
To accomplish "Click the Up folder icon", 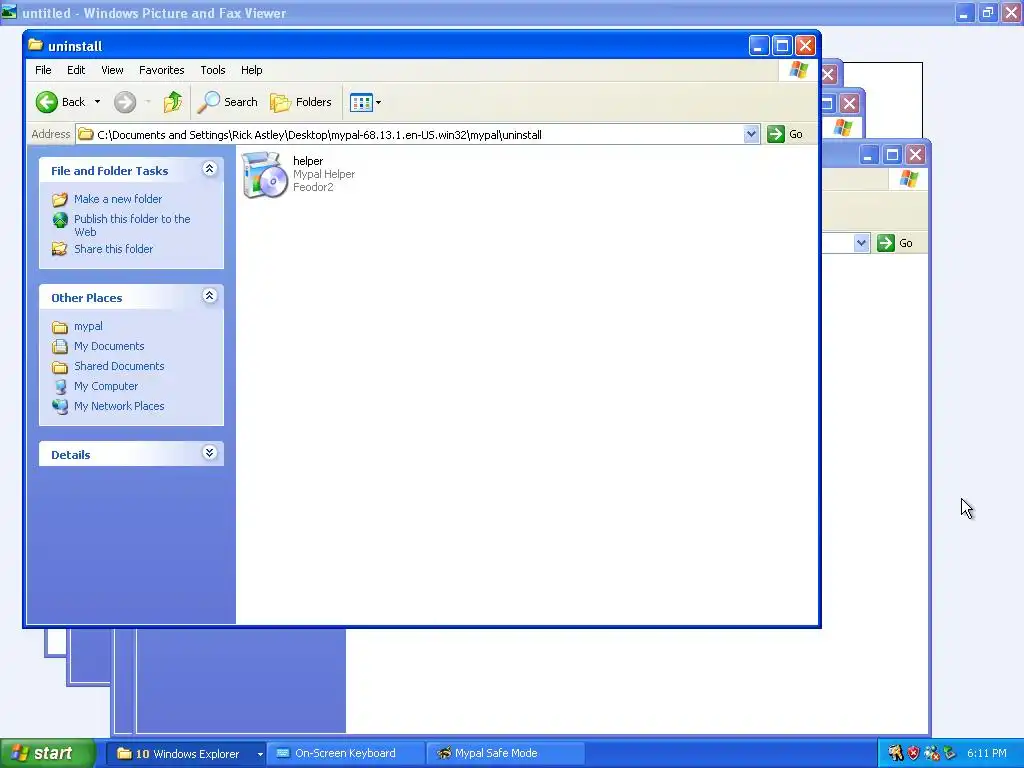I will pos(172,102).
